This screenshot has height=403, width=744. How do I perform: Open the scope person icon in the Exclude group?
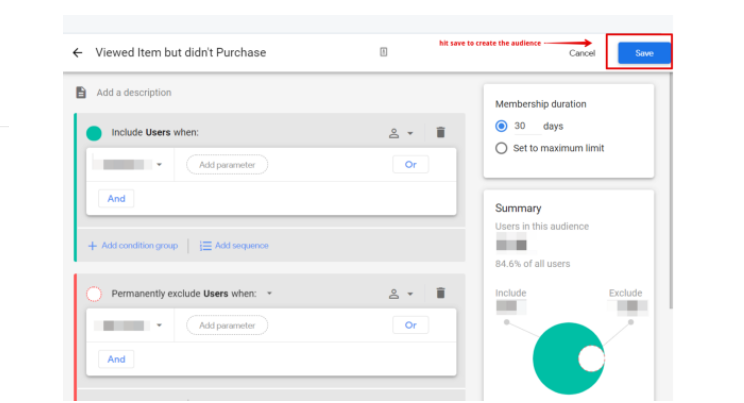tap(394, 294)
